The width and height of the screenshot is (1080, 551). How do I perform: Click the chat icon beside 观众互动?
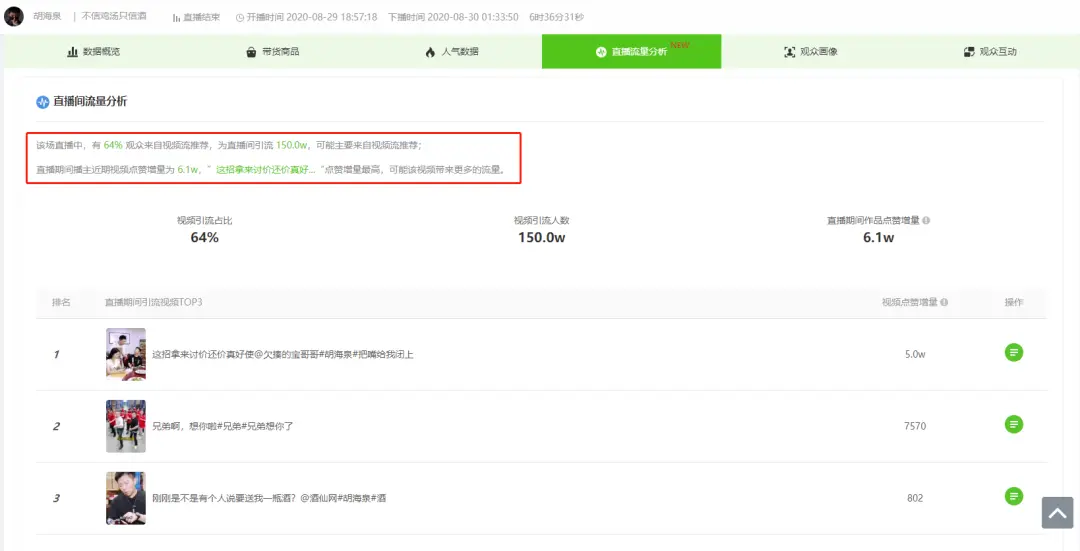pyautogui.click(x=969, y=52)
